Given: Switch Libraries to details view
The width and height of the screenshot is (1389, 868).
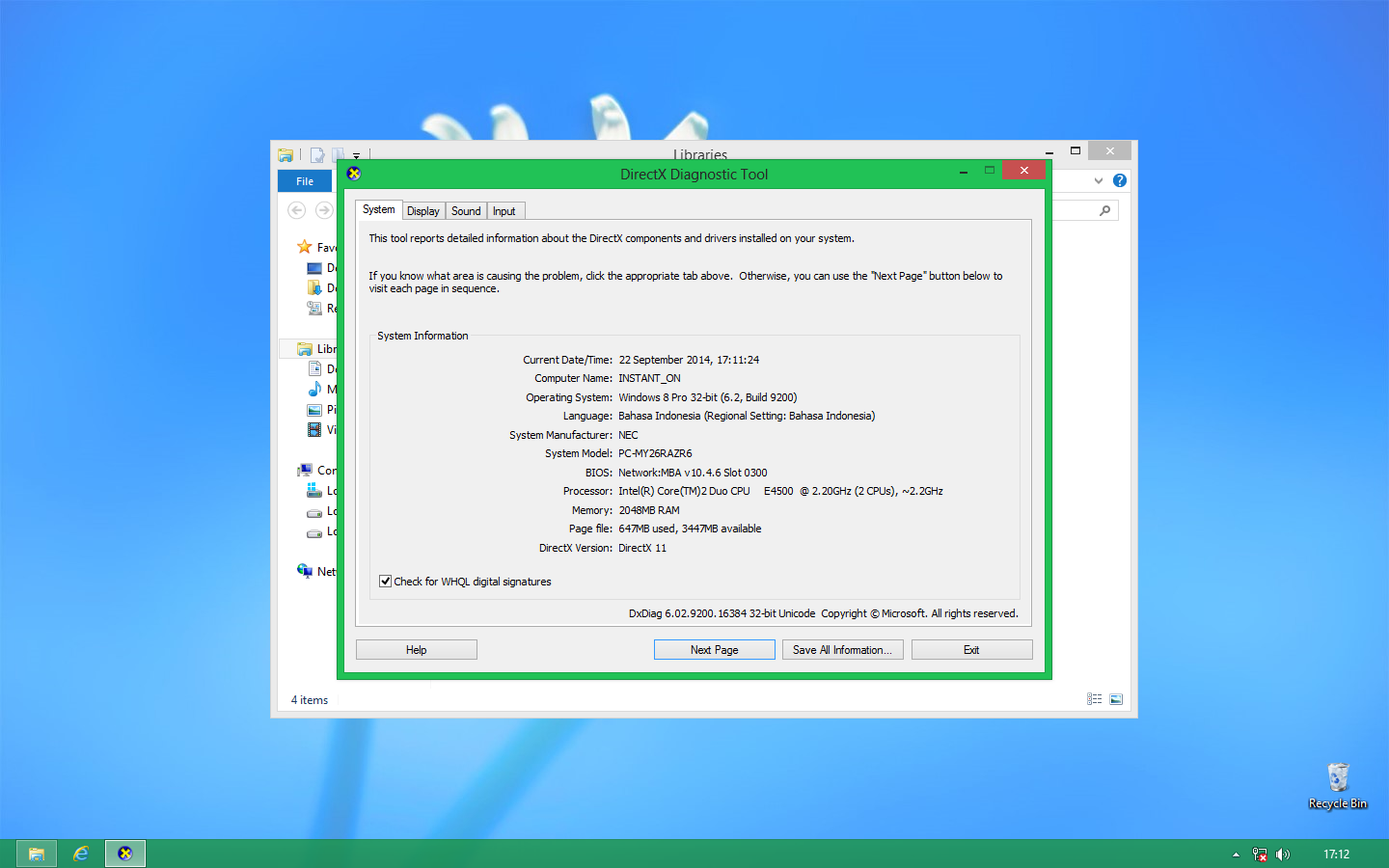Looking at the screenshot, I should point(1095,699).
